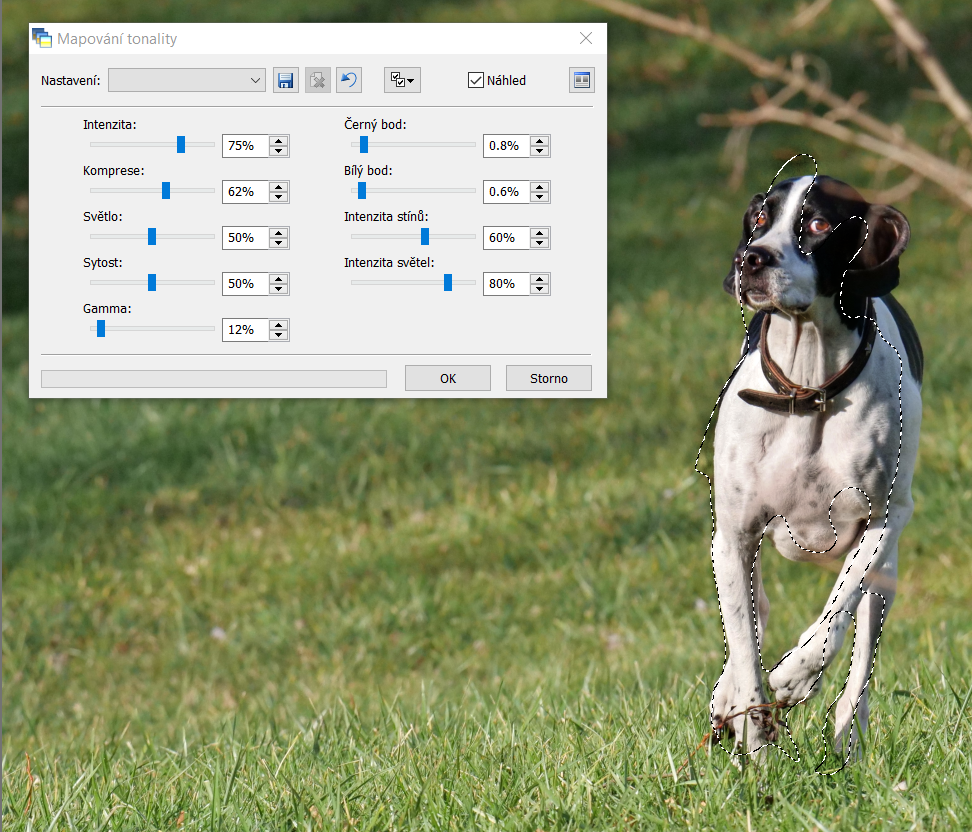Click the preview layout icon next to Náhled
972x832 pixels.
581,80
